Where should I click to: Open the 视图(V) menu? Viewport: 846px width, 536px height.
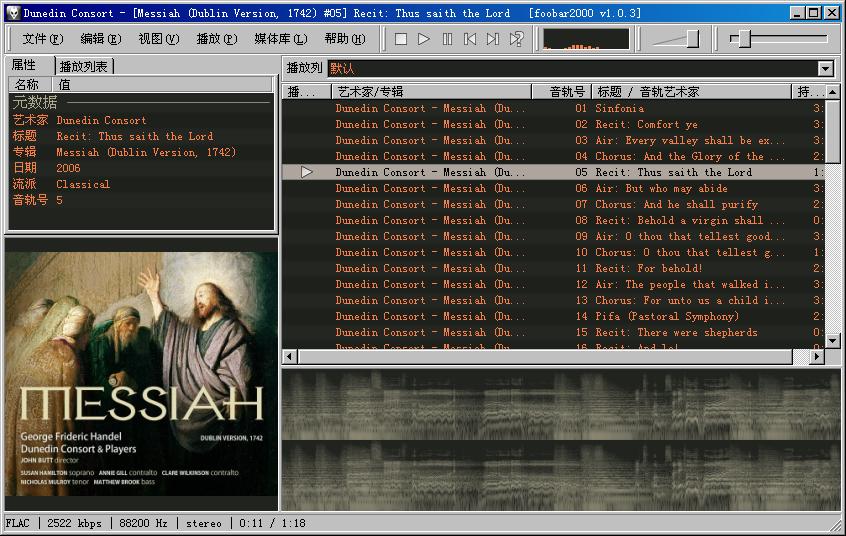[x=159, y=39]
